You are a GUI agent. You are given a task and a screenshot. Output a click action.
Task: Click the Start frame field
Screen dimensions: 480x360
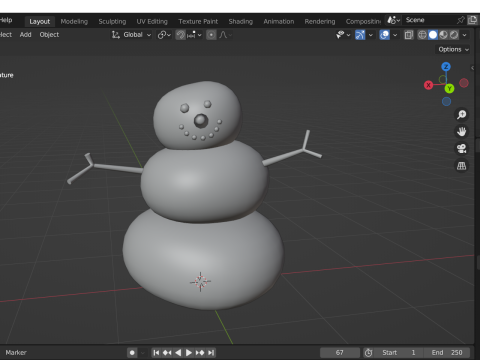(x=399, y=353)
